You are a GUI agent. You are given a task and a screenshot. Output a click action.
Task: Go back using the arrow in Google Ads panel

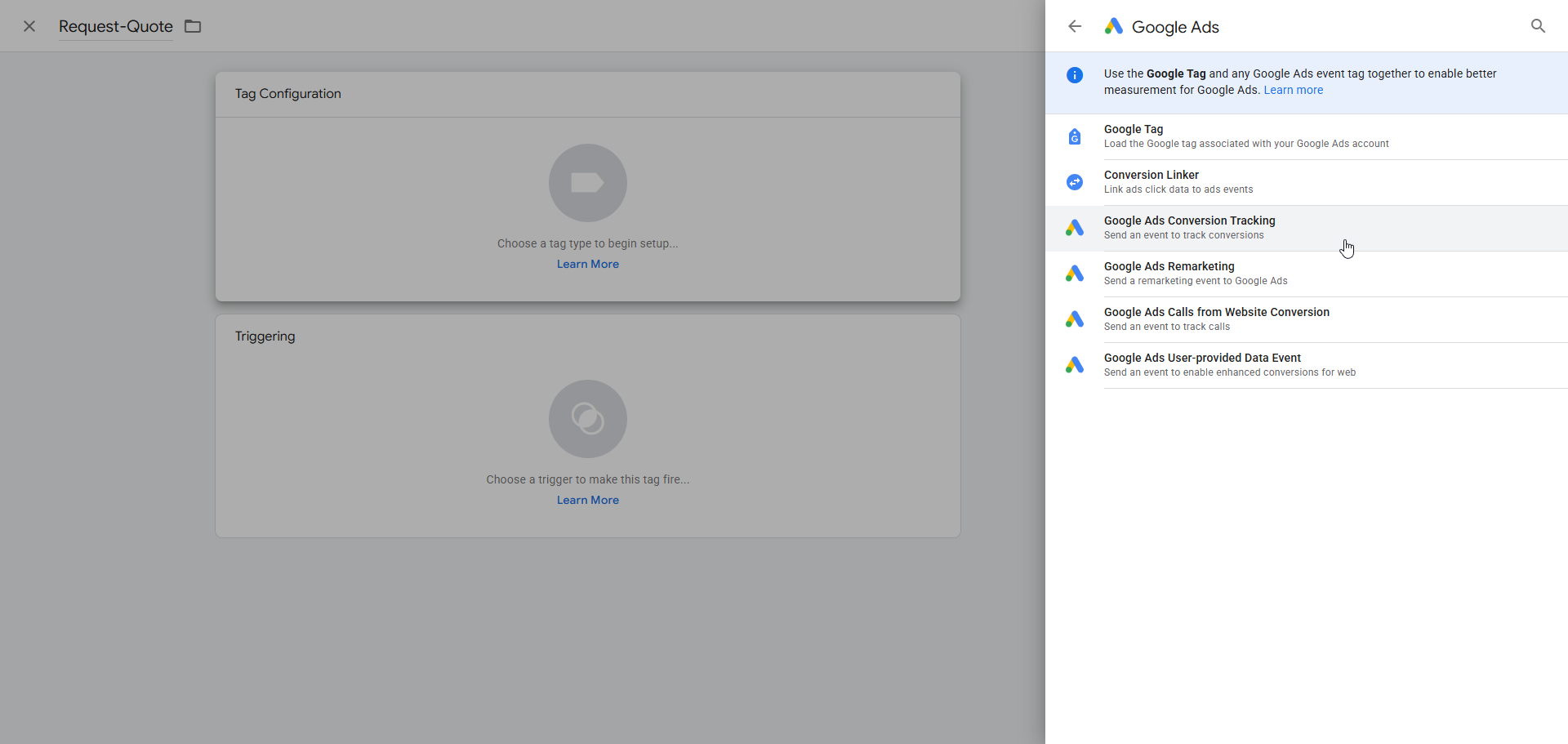(x=1075, y=26)
